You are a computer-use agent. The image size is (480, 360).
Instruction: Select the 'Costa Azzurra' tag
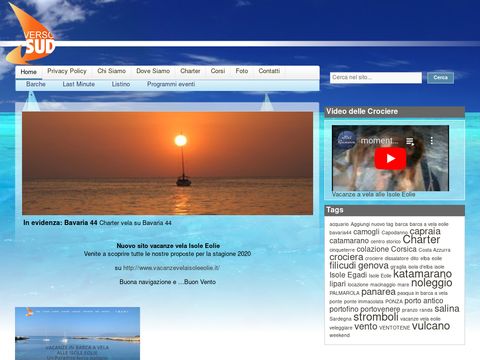point(434,250)
